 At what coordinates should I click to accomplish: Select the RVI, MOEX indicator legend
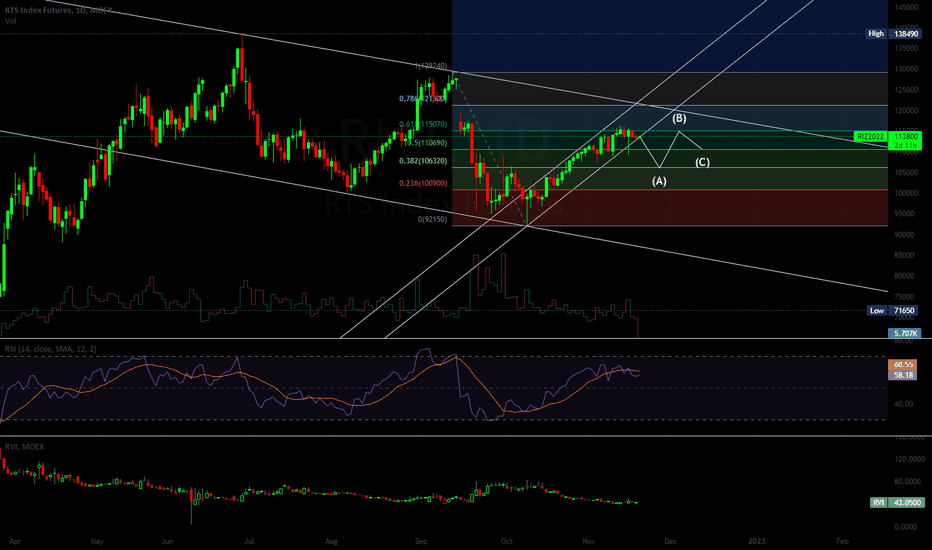pyautogui.click(x=24, y=447)
